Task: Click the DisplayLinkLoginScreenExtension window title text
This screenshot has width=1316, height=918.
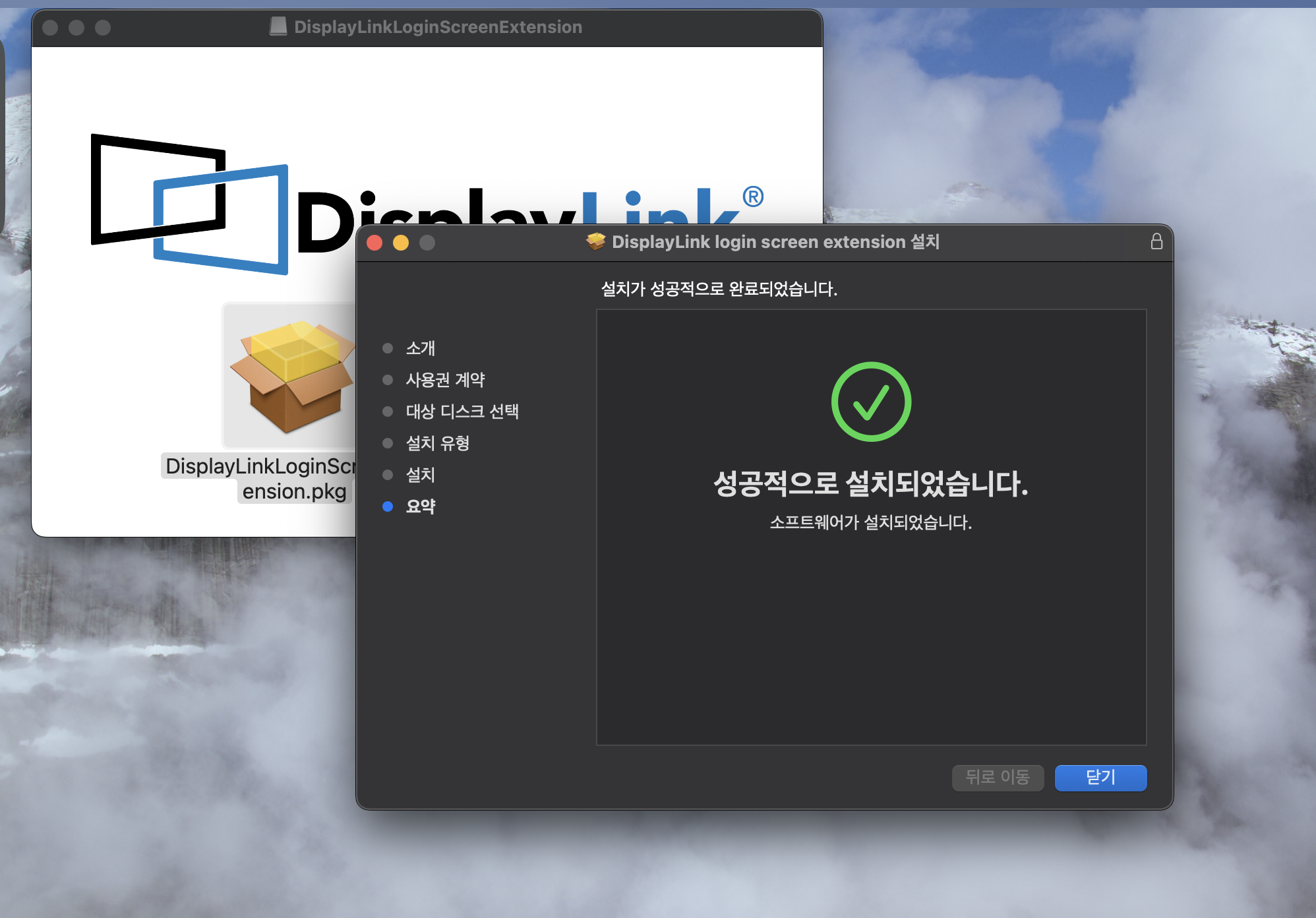Action: point(438,27)
